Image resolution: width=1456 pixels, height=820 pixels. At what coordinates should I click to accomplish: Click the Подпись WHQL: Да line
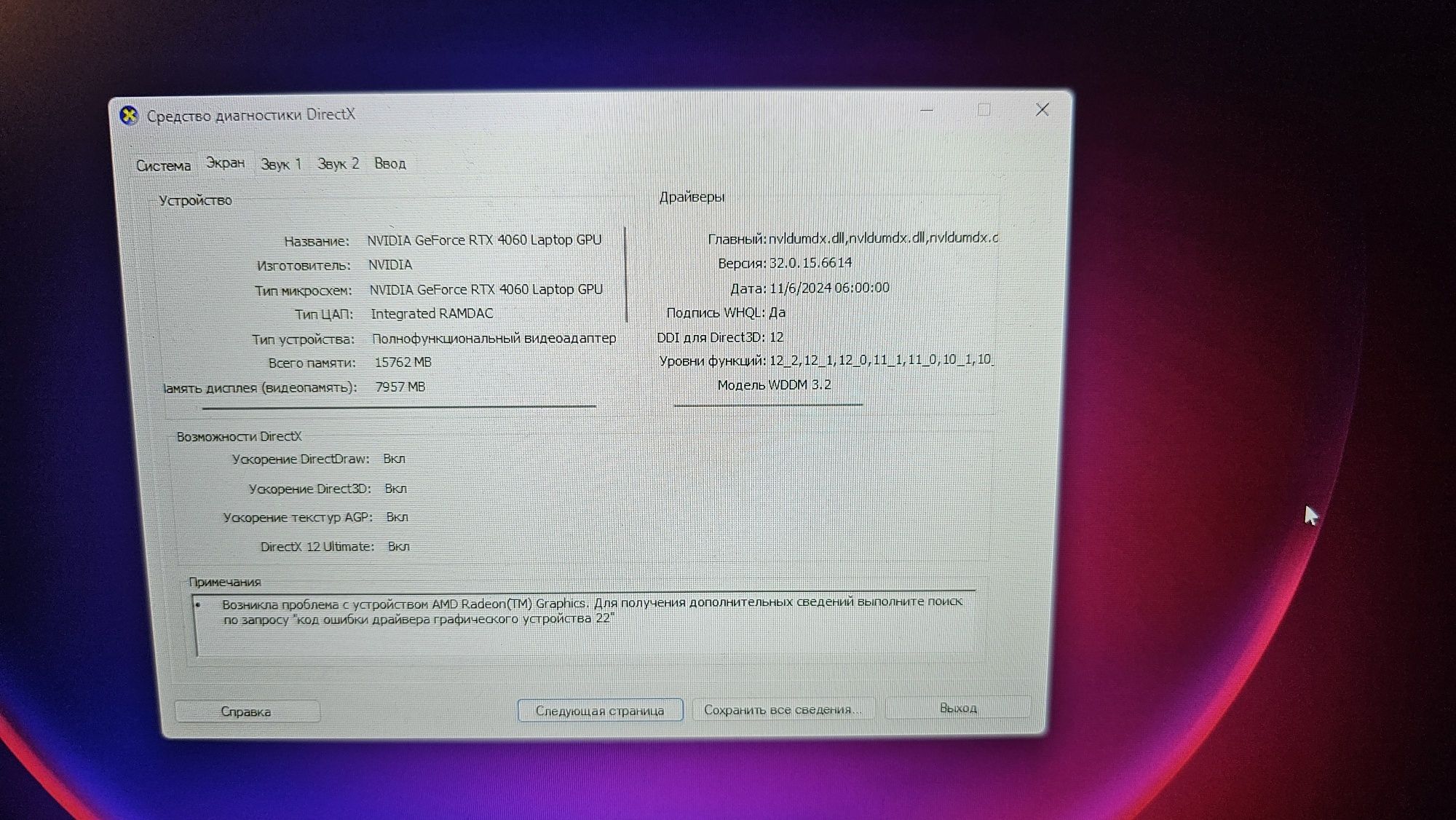[x=726, y=312]
